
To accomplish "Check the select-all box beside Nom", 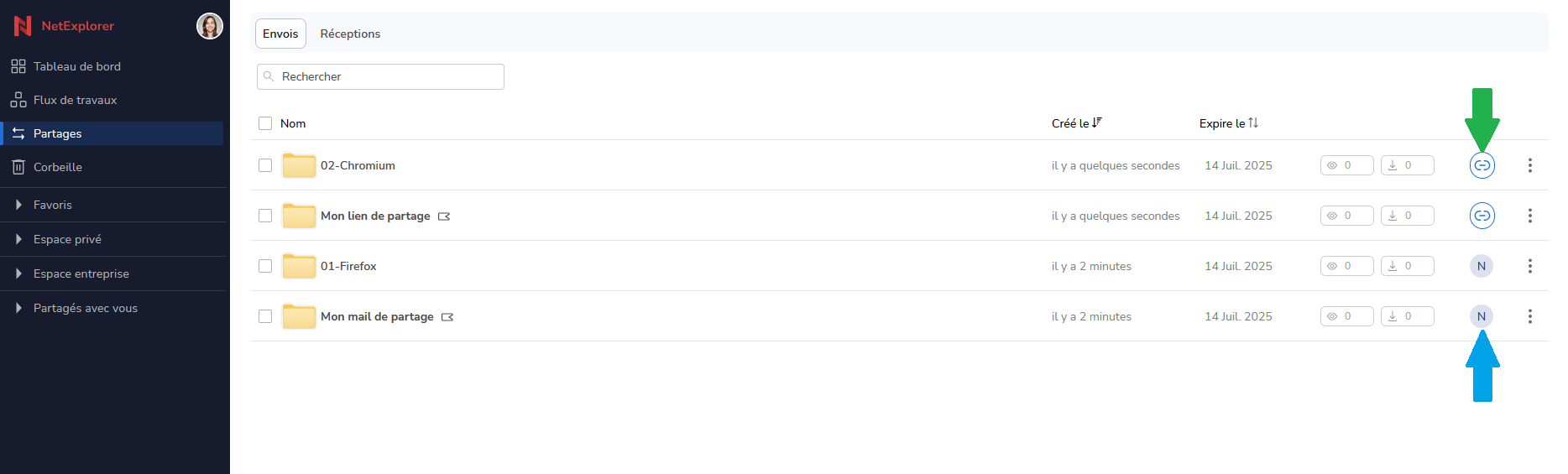I will click(265, 123).
